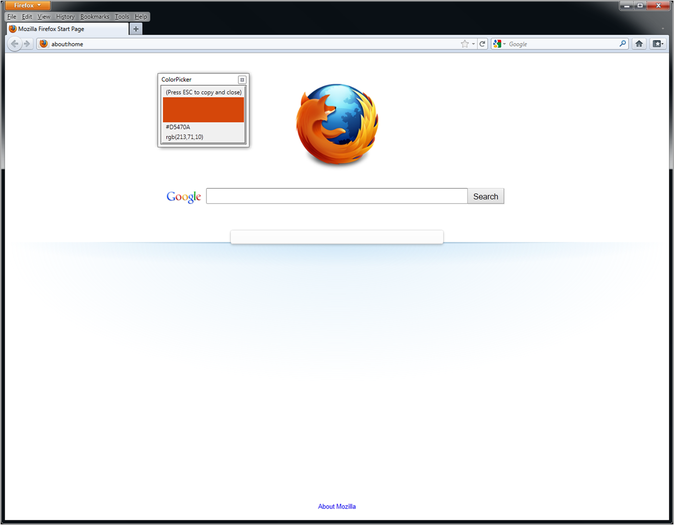Maximize the Firefox window
This screenshot has height=525, width=674.
click(640, 6)
